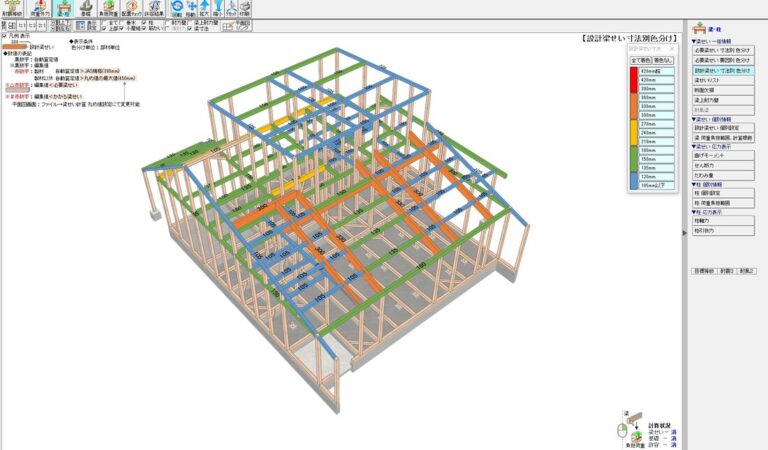Show 柱軸力 column axial force

pyautogui.click(x=723, y=221)
